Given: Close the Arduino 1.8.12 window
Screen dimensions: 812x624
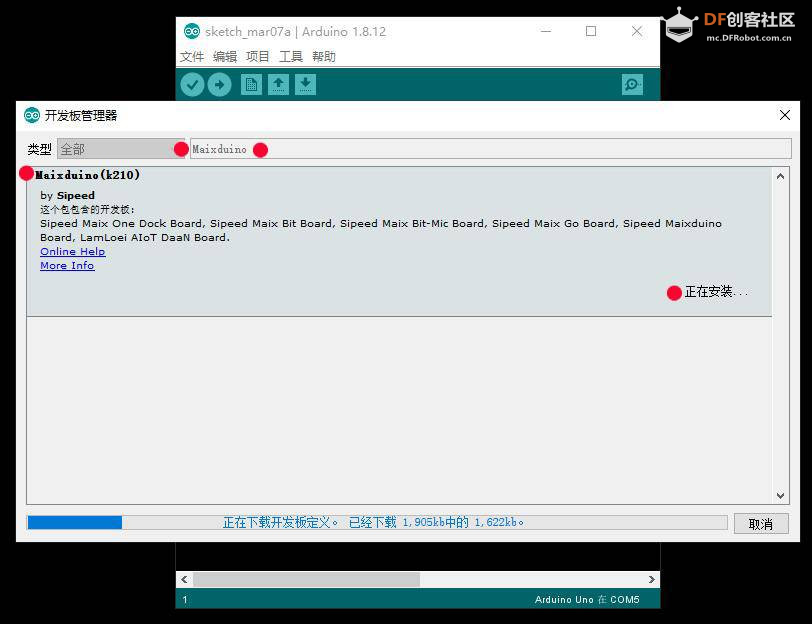Looking at the screenshot, I should pos(637,31).
